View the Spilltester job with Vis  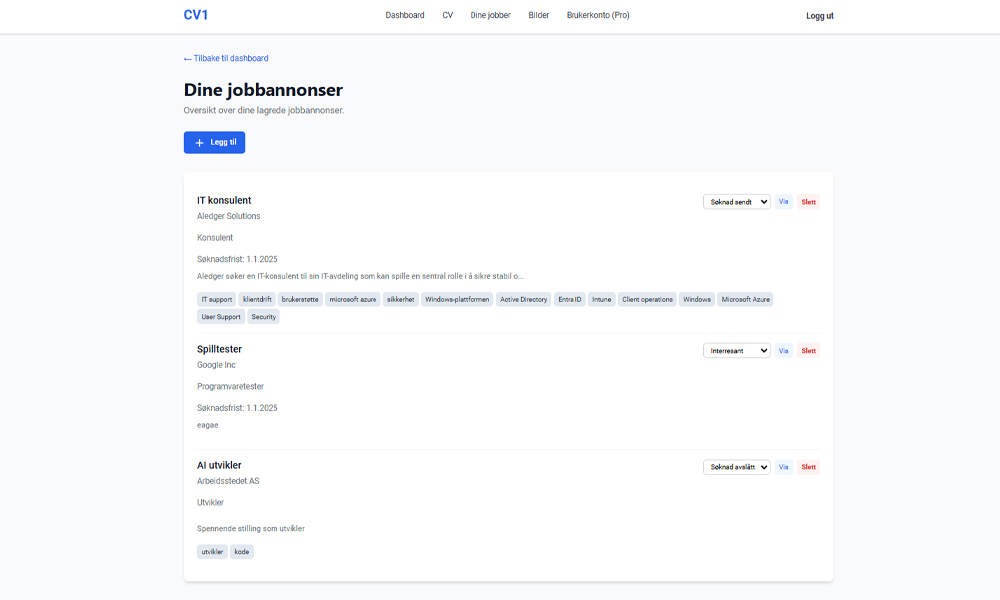784,351
